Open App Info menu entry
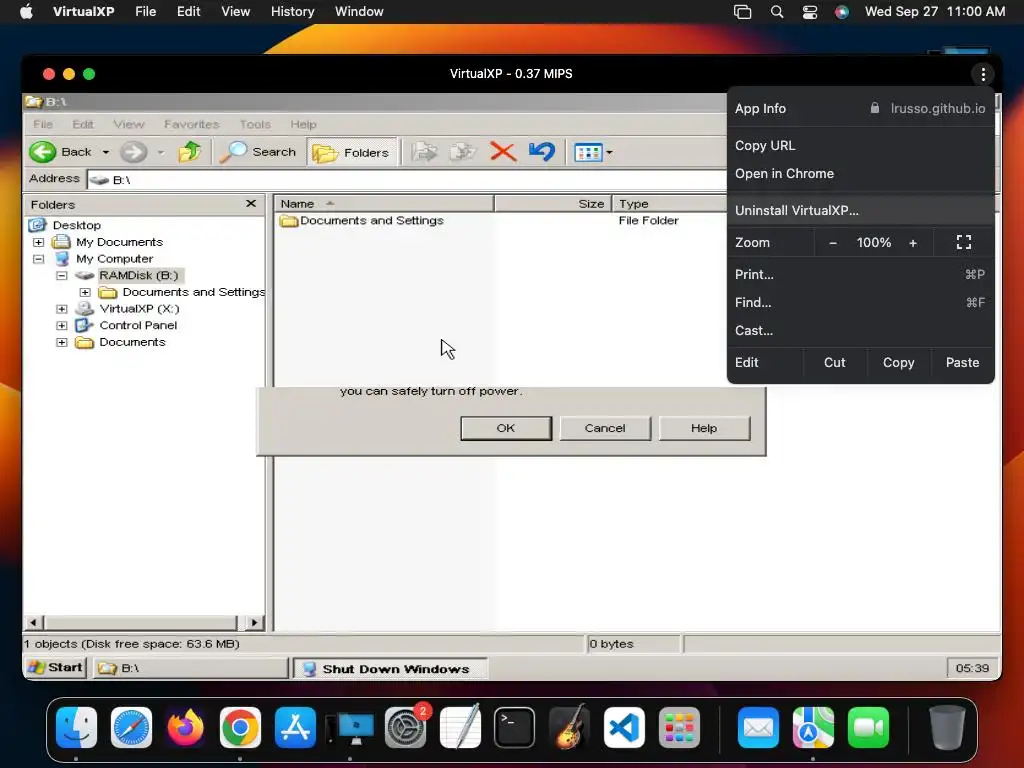The height and width of the screenshot is (768, 1024). (x=860, y=108)
